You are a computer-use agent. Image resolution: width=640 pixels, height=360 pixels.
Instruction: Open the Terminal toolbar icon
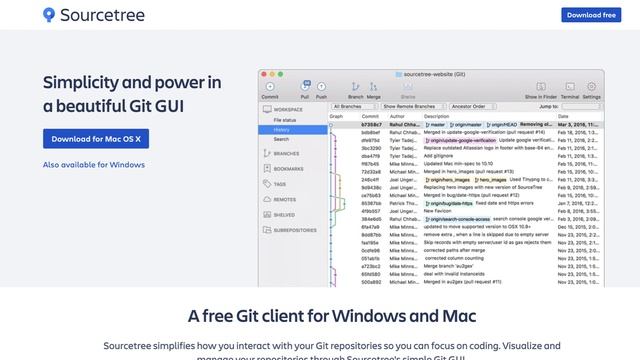(570, 87)
